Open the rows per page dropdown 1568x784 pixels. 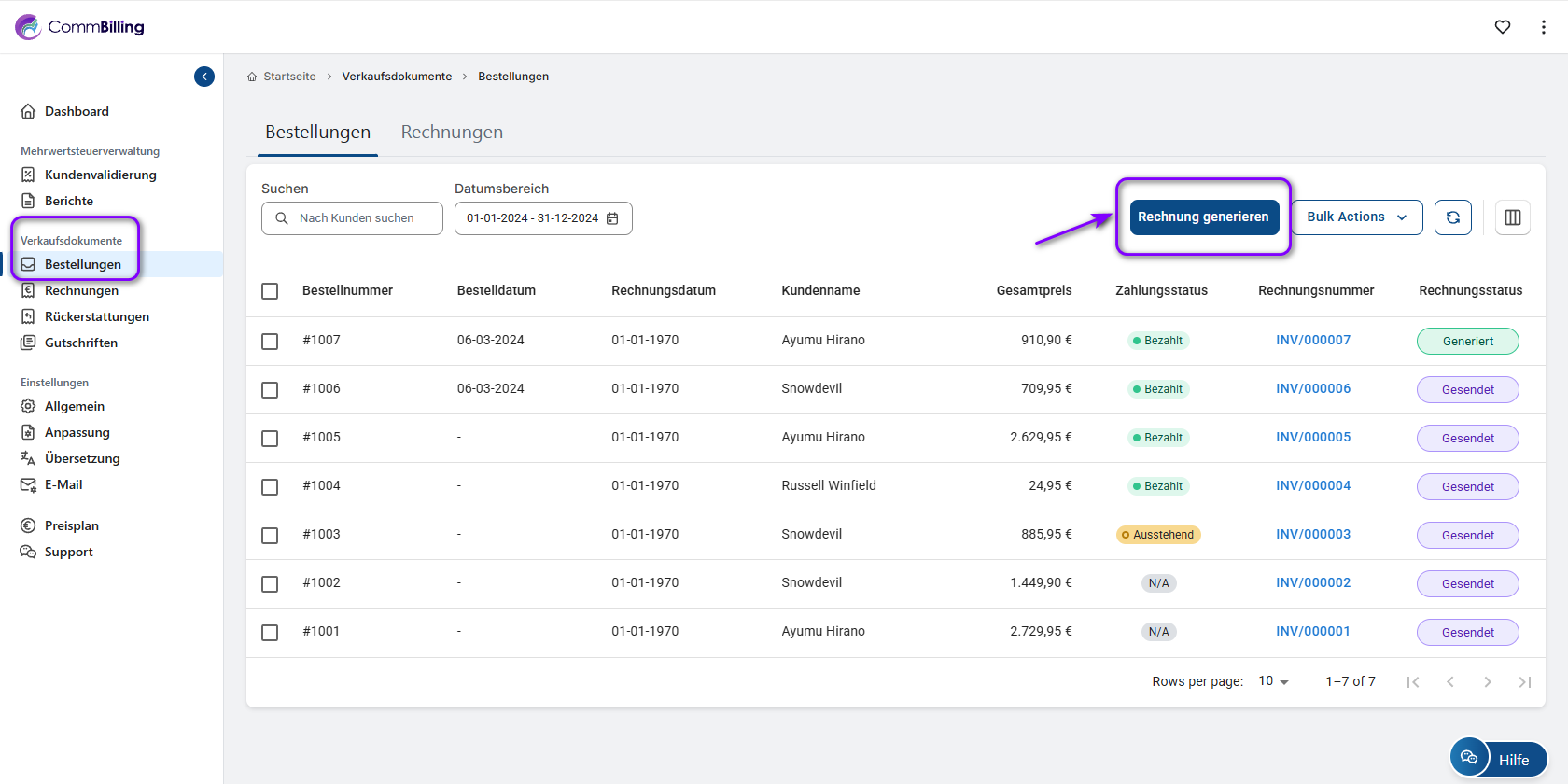tap(1273, 681)
